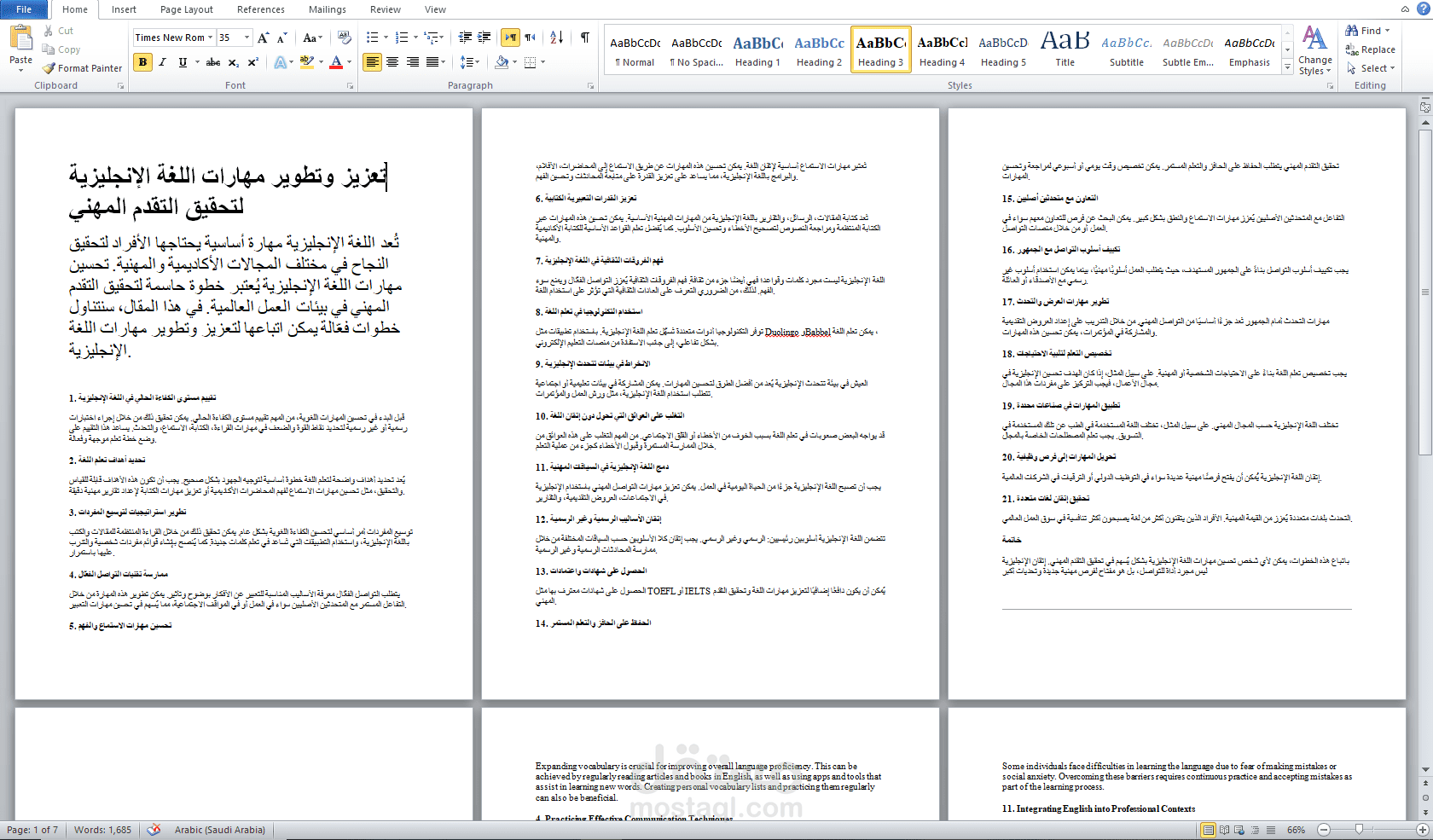
Task: Align text to the right
Action: pyautogui.click(x=413, y=62)
